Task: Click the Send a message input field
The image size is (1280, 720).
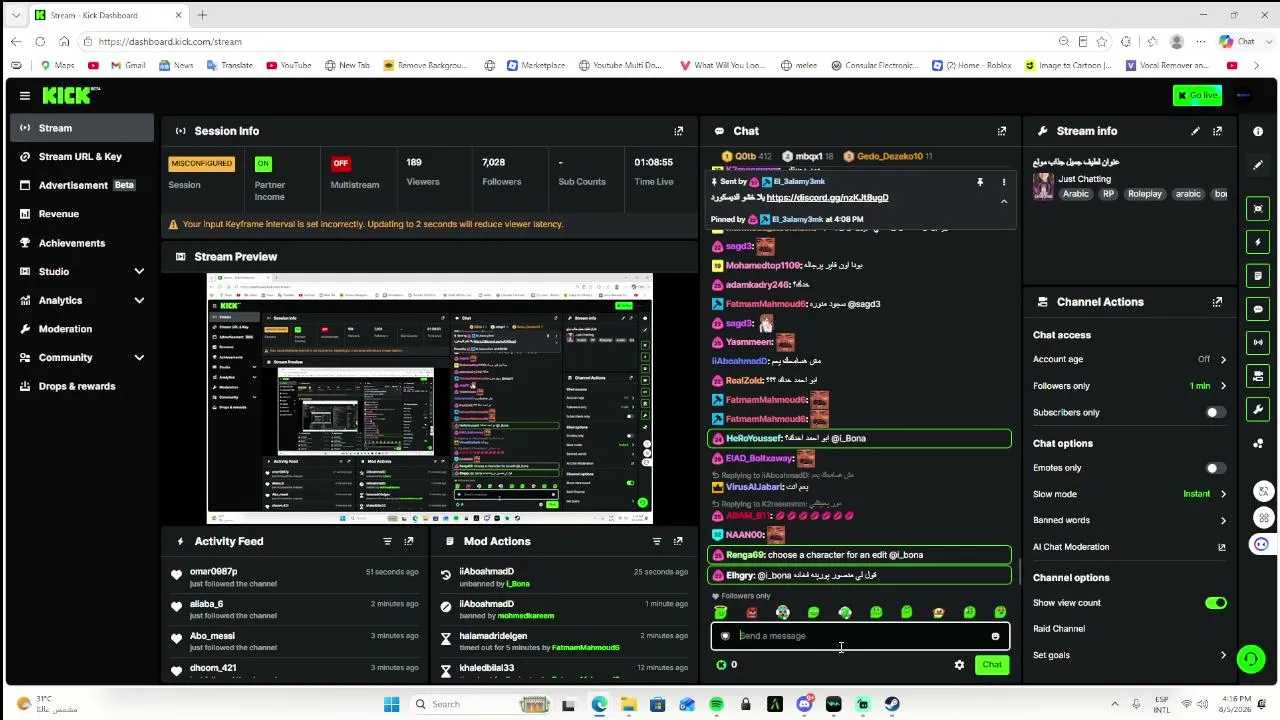Action: (860, 636)
